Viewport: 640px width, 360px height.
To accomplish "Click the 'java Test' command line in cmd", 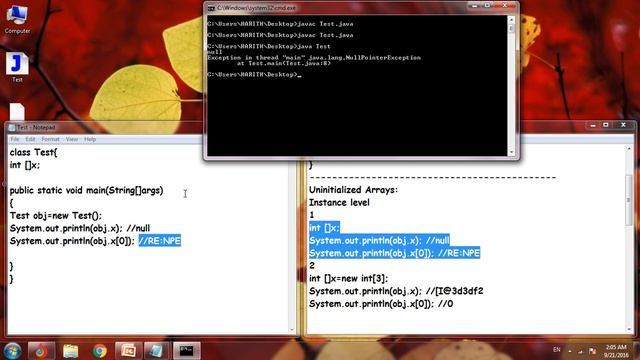I will pos(269,46).
